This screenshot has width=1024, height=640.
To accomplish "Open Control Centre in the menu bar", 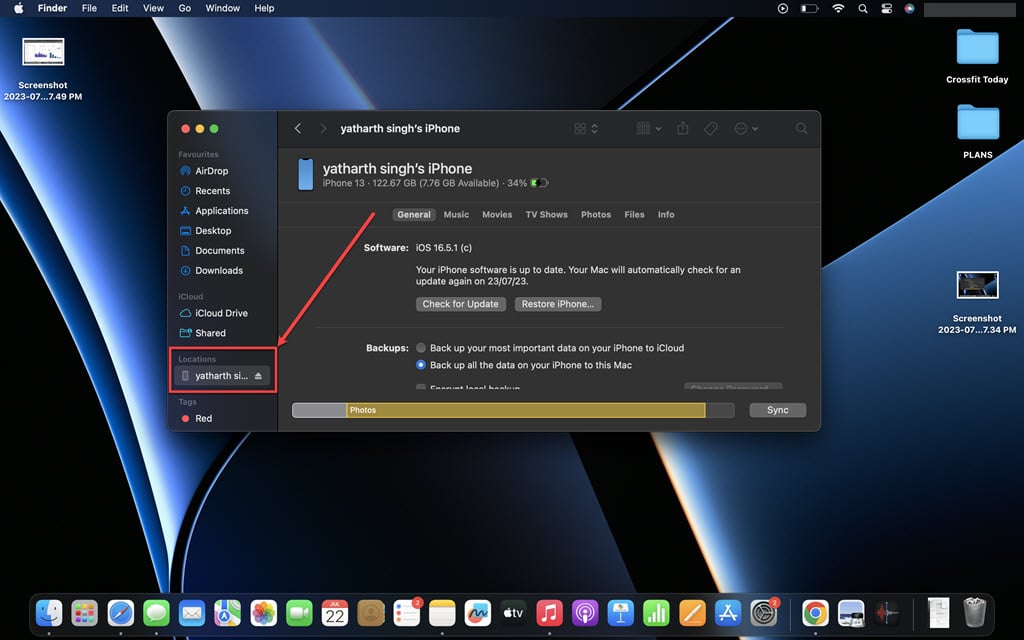I will (x=886, y=8).
